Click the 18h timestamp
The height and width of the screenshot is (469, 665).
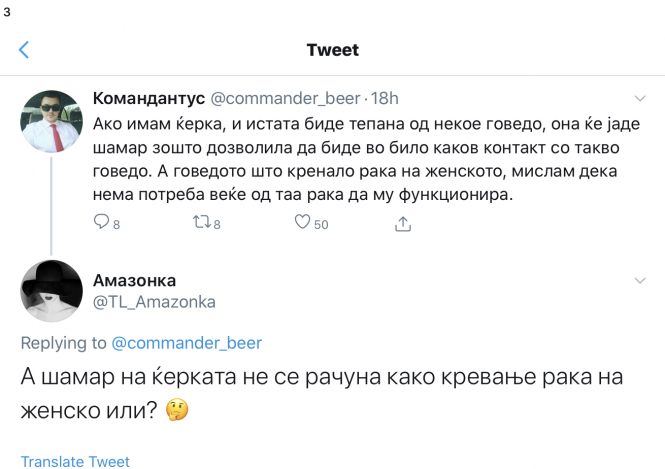coord(385,98)
